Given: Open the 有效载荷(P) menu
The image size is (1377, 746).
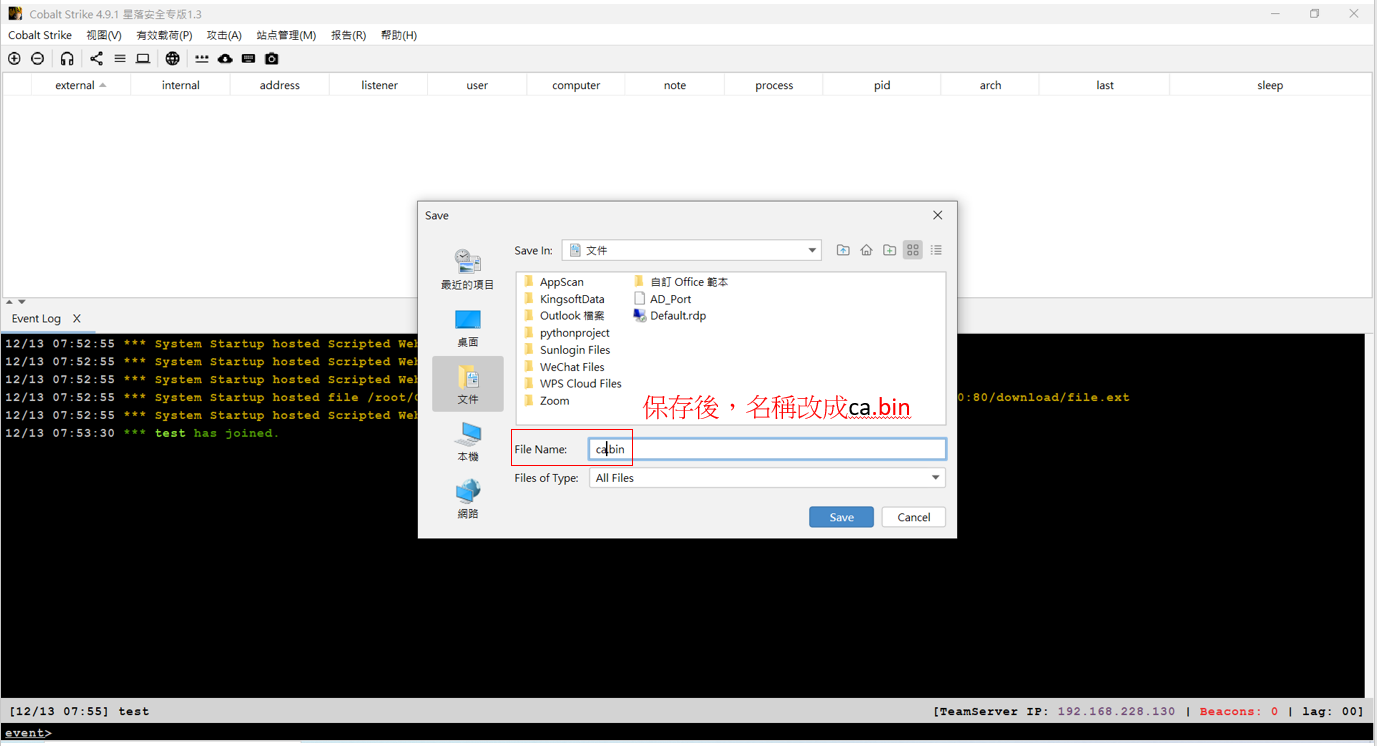Looking at the screenshot, I should tap(164, 35).
